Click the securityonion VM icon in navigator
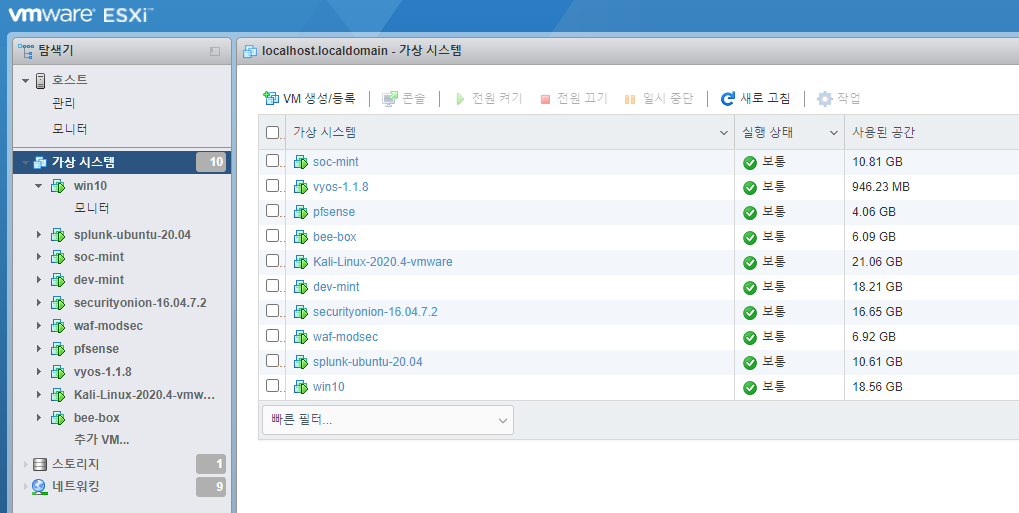This screenshot has height=513, width=1019. pos(58,303)
